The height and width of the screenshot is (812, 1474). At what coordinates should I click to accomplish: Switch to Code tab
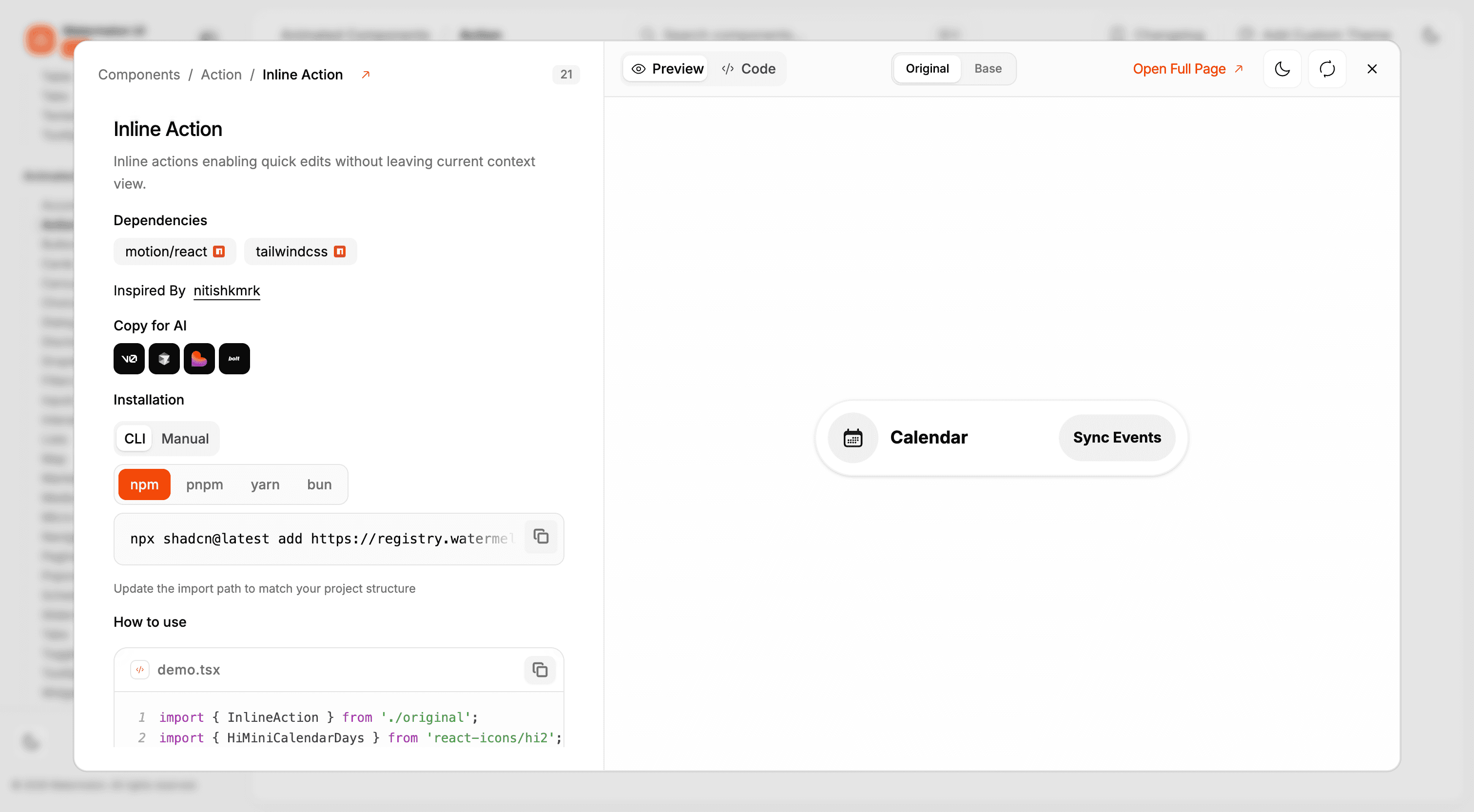point(748,69)
